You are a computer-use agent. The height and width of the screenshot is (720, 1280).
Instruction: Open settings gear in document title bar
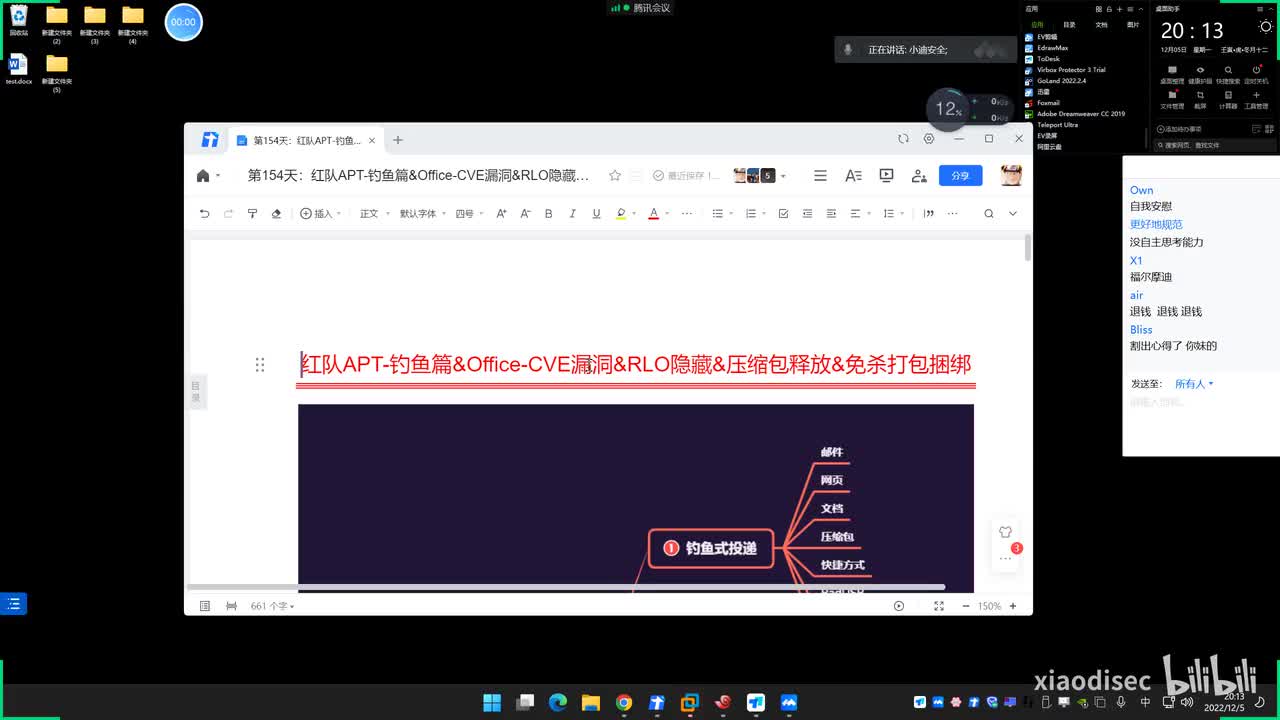pyautogui.click(x=929, y=139)
